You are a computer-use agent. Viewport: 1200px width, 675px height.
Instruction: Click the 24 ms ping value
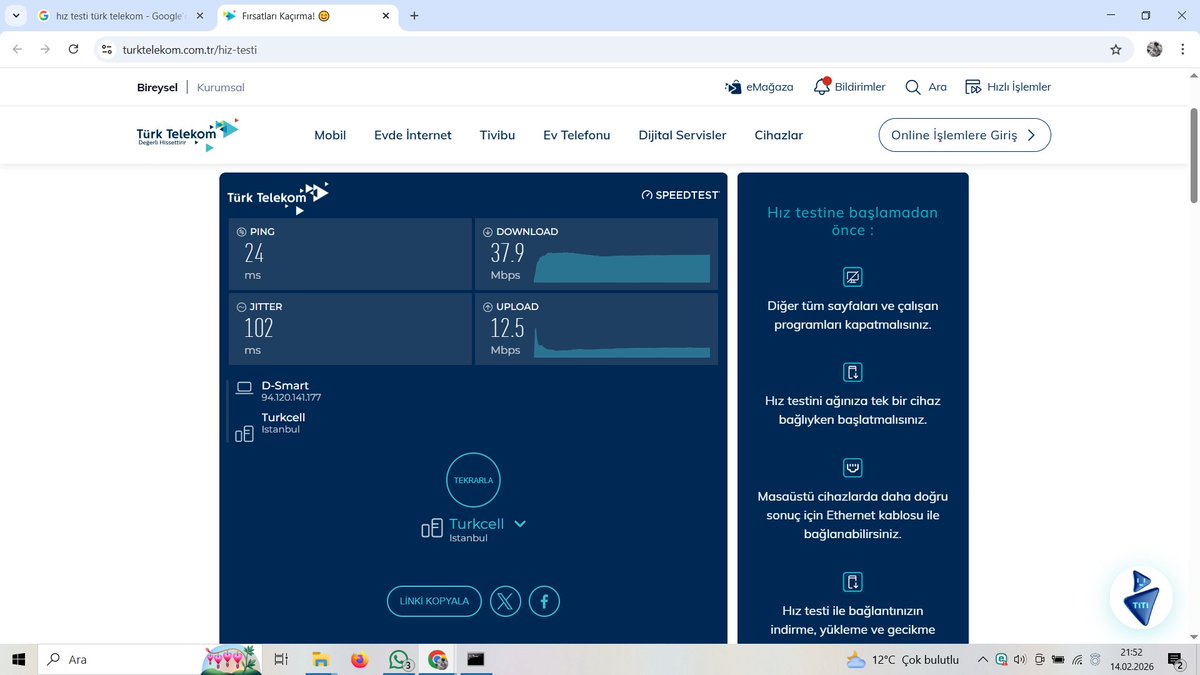point(254,254)
